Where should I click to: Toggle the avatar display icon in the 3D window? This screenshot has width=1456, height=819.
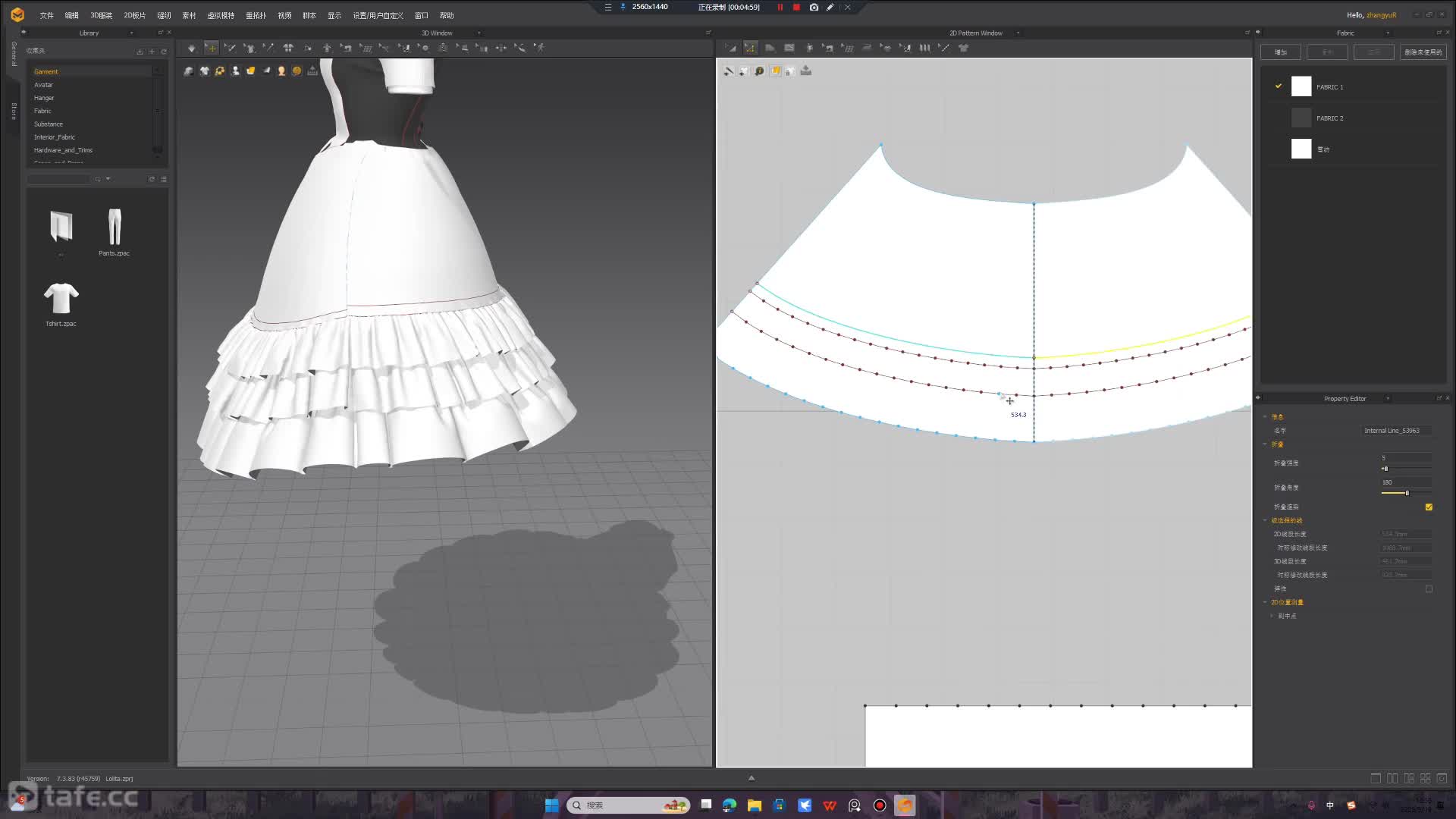point(236,71)
